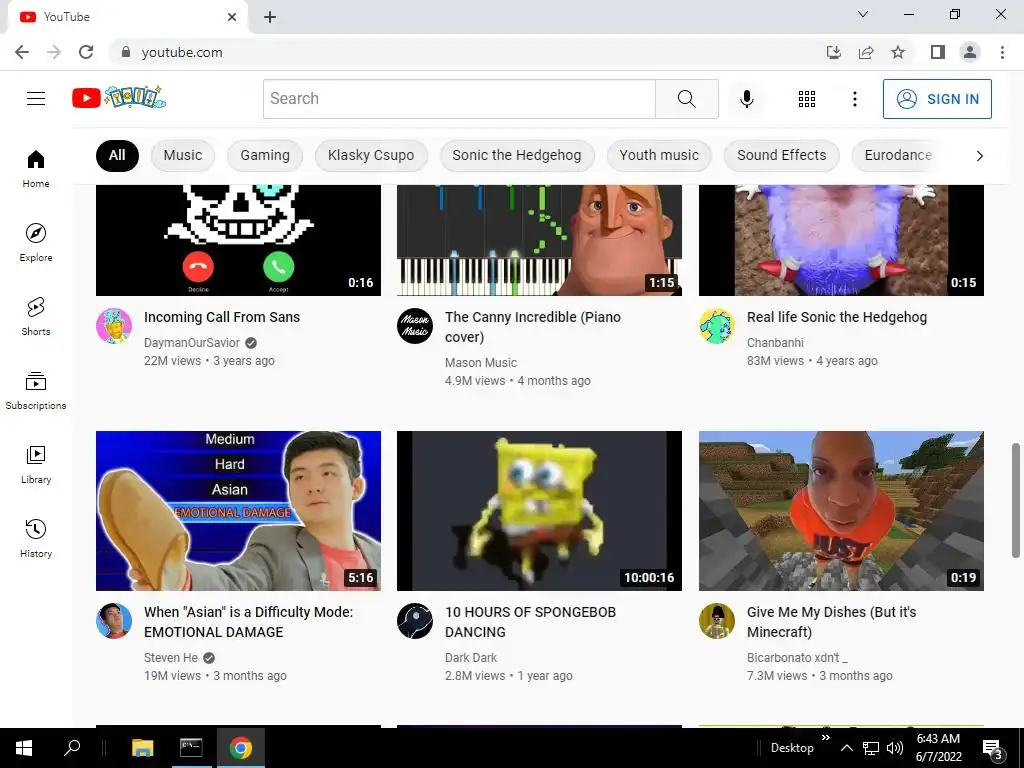Select the Eurodance chip
The image size is (1024, 768).
coord(898,155)
